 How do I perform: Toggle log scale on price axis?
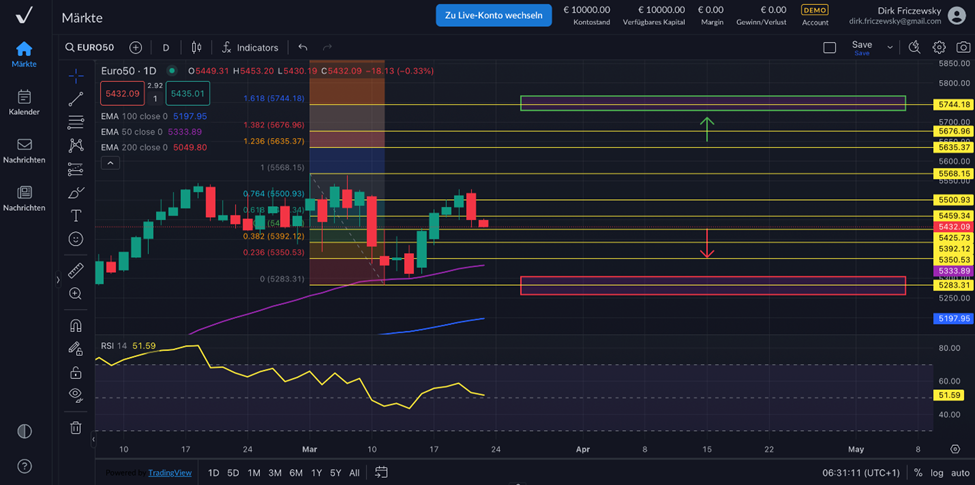pyautogui.click(x=936, y=473)
